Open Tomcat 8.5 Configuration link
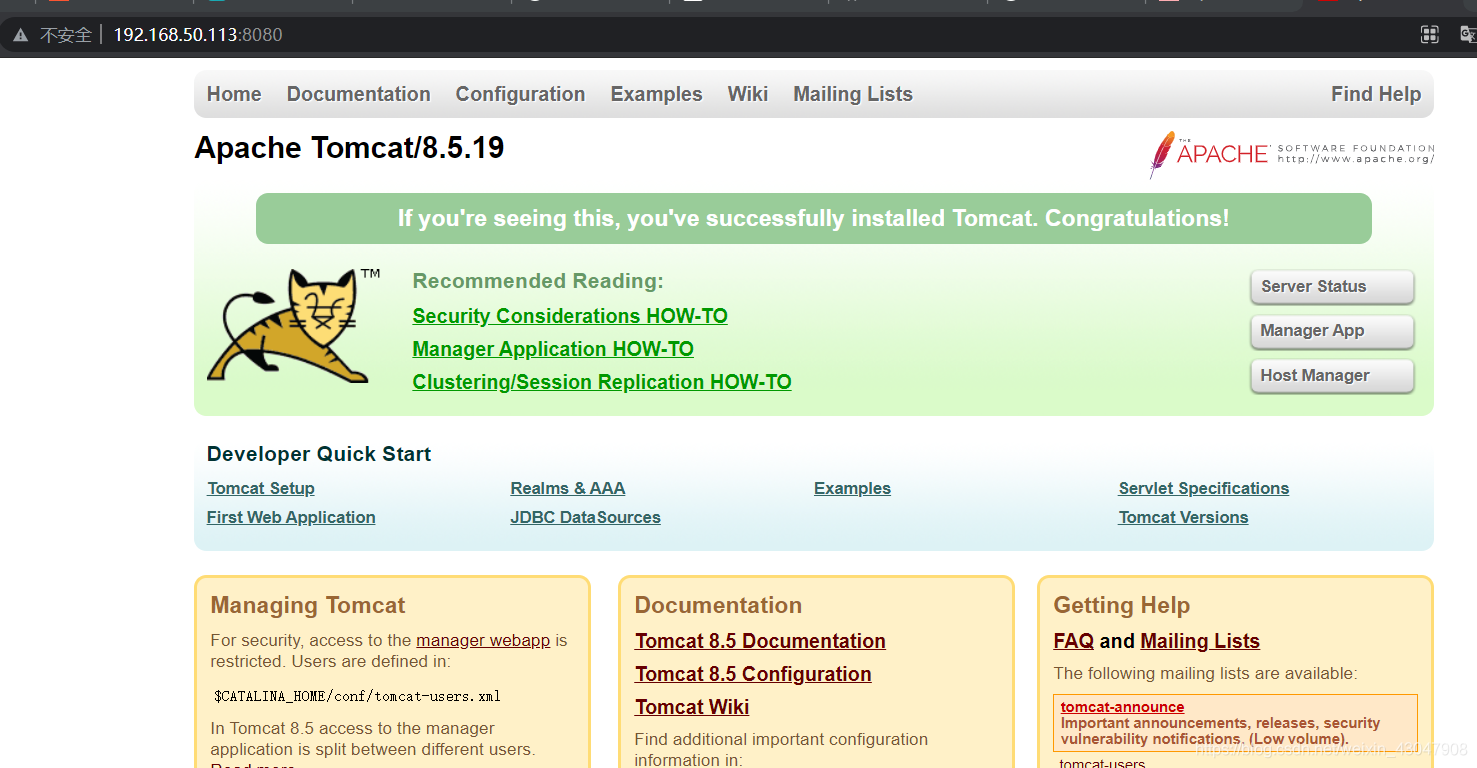The width and height of the screenshot is (1477, 768). (x=753, y=674)
